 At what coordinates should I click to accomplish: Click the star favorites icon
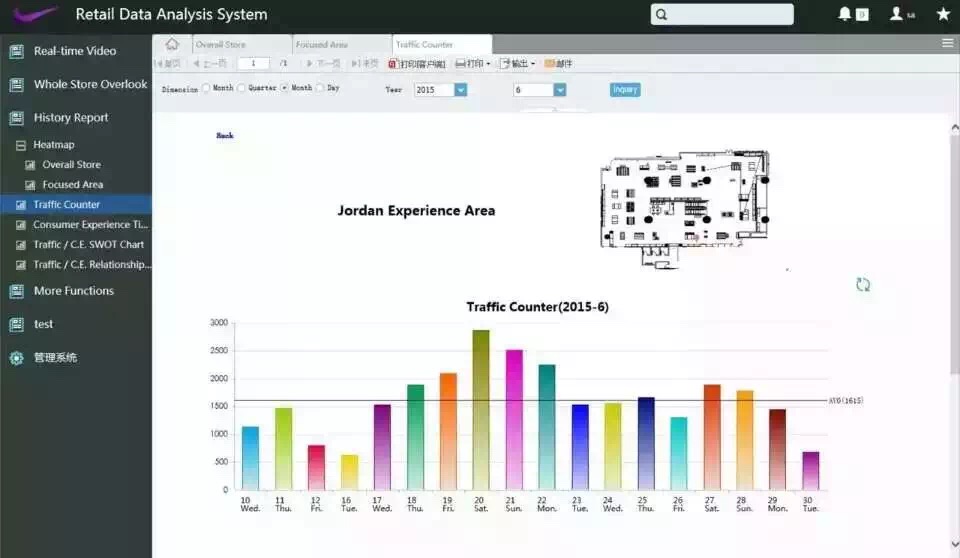point(943,13)
